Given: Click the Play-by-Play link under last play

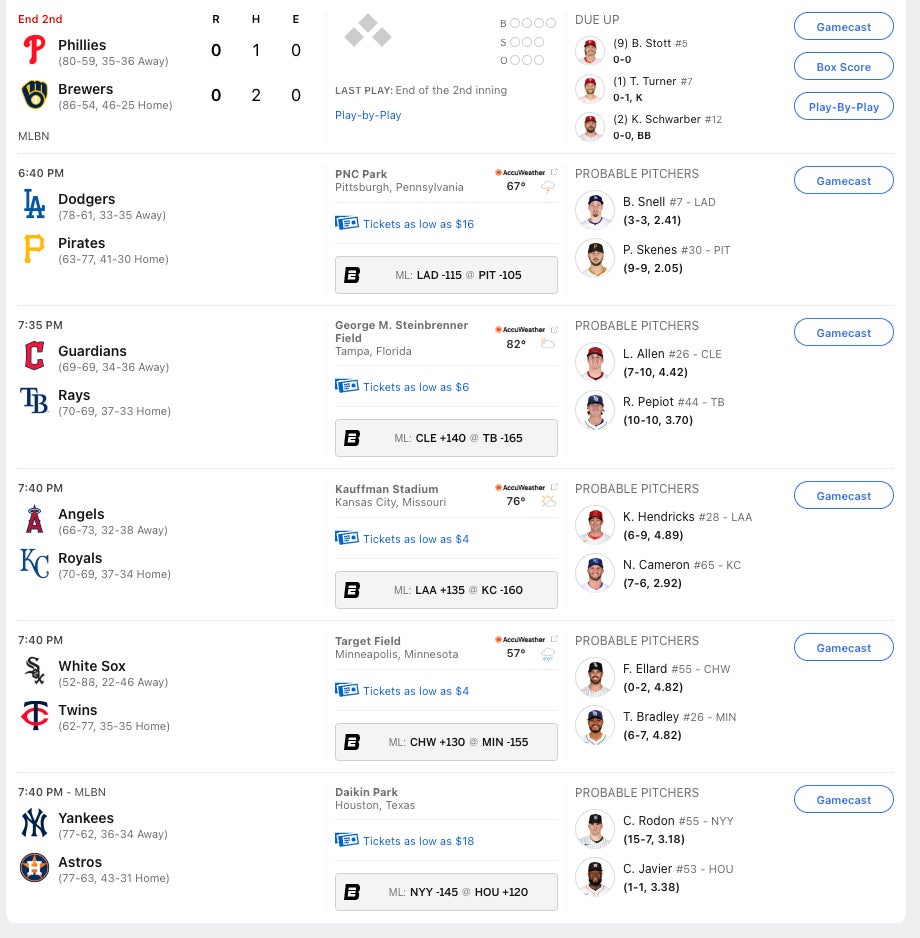Looking at the screenshot, I should click(368, 115).
